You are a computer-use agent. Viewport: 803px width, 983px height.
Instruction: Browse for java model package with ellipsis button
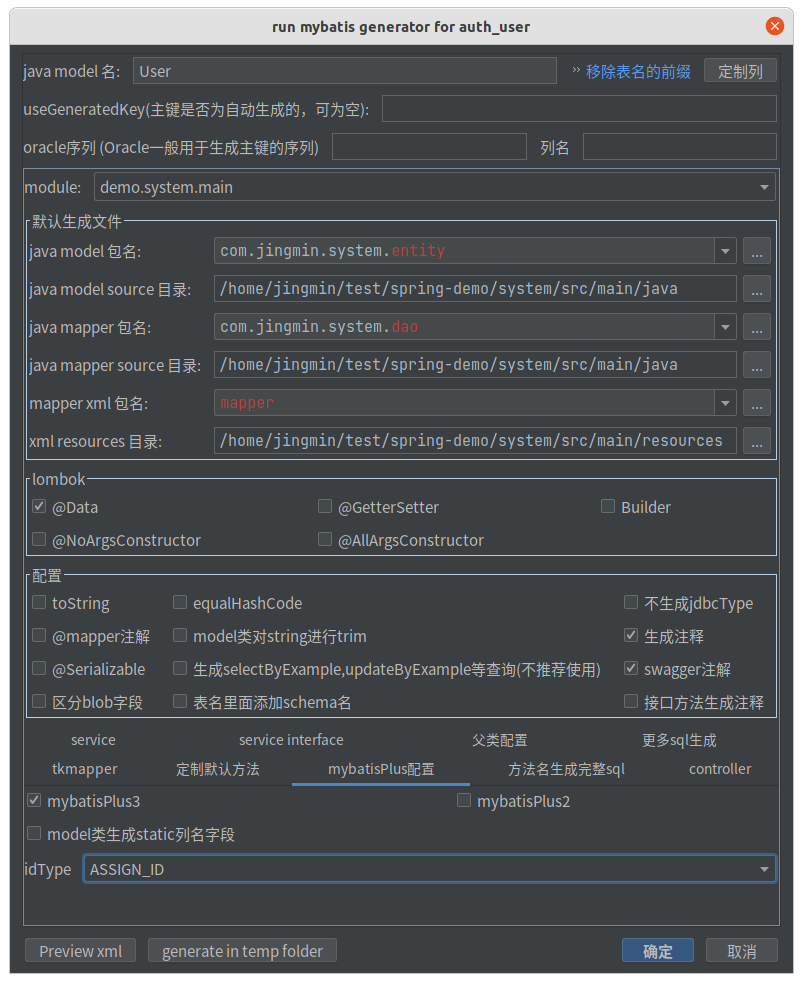(x=757, y=251)
